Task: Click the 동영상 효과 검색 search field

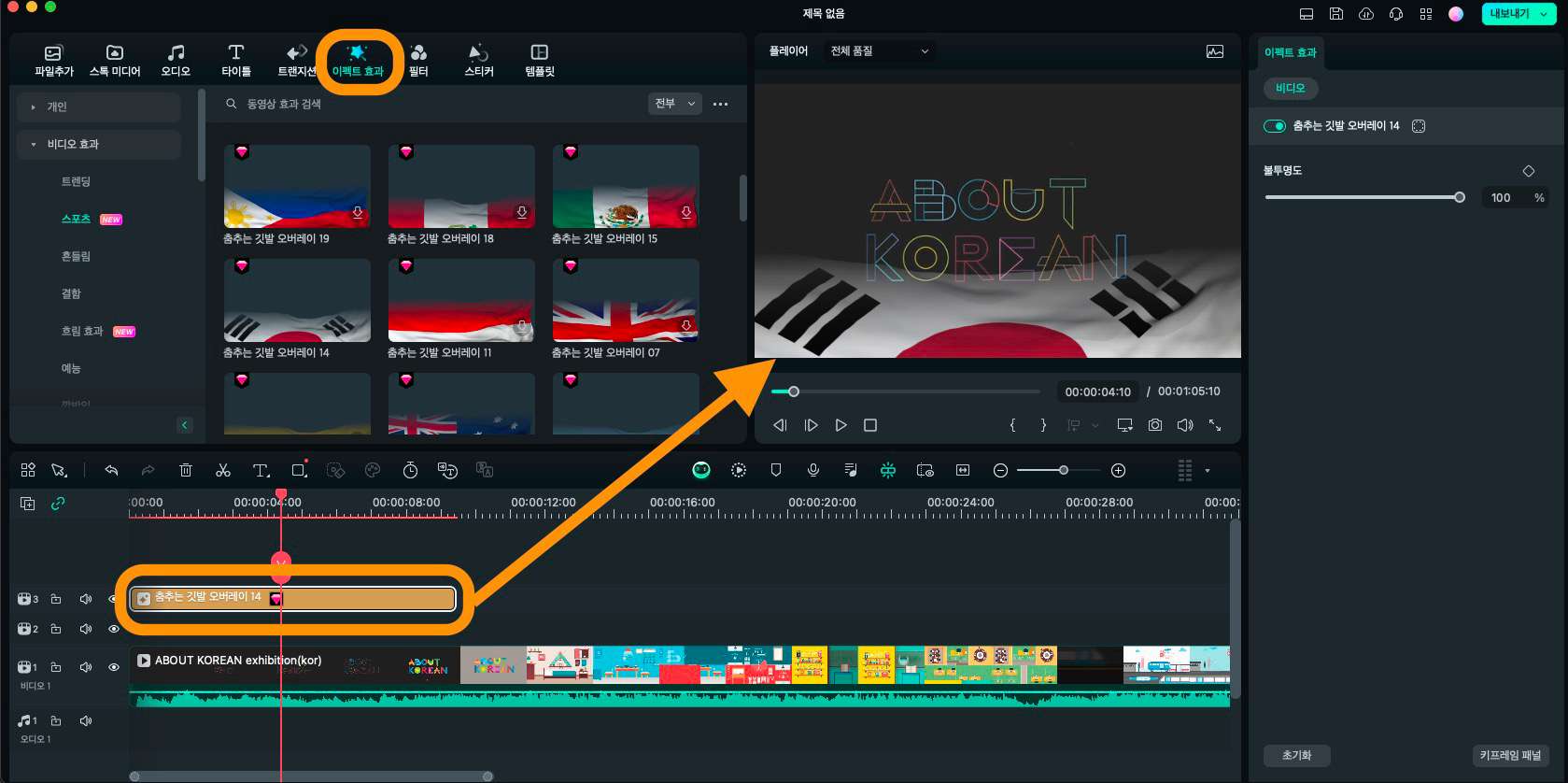Action: [x=430, y=104]
